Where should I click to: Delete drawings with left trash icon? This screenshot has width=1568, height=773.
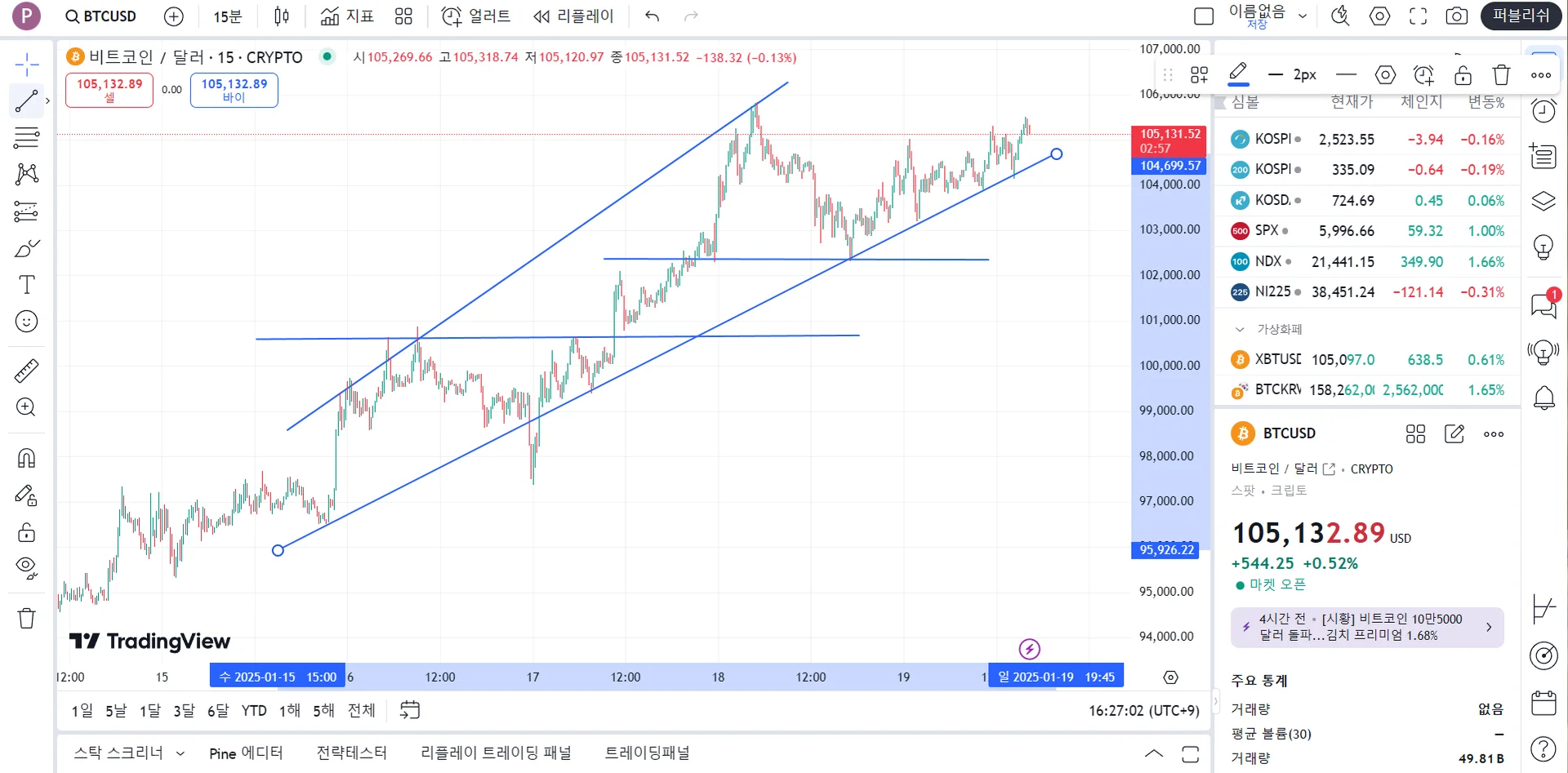pos(26,618)
